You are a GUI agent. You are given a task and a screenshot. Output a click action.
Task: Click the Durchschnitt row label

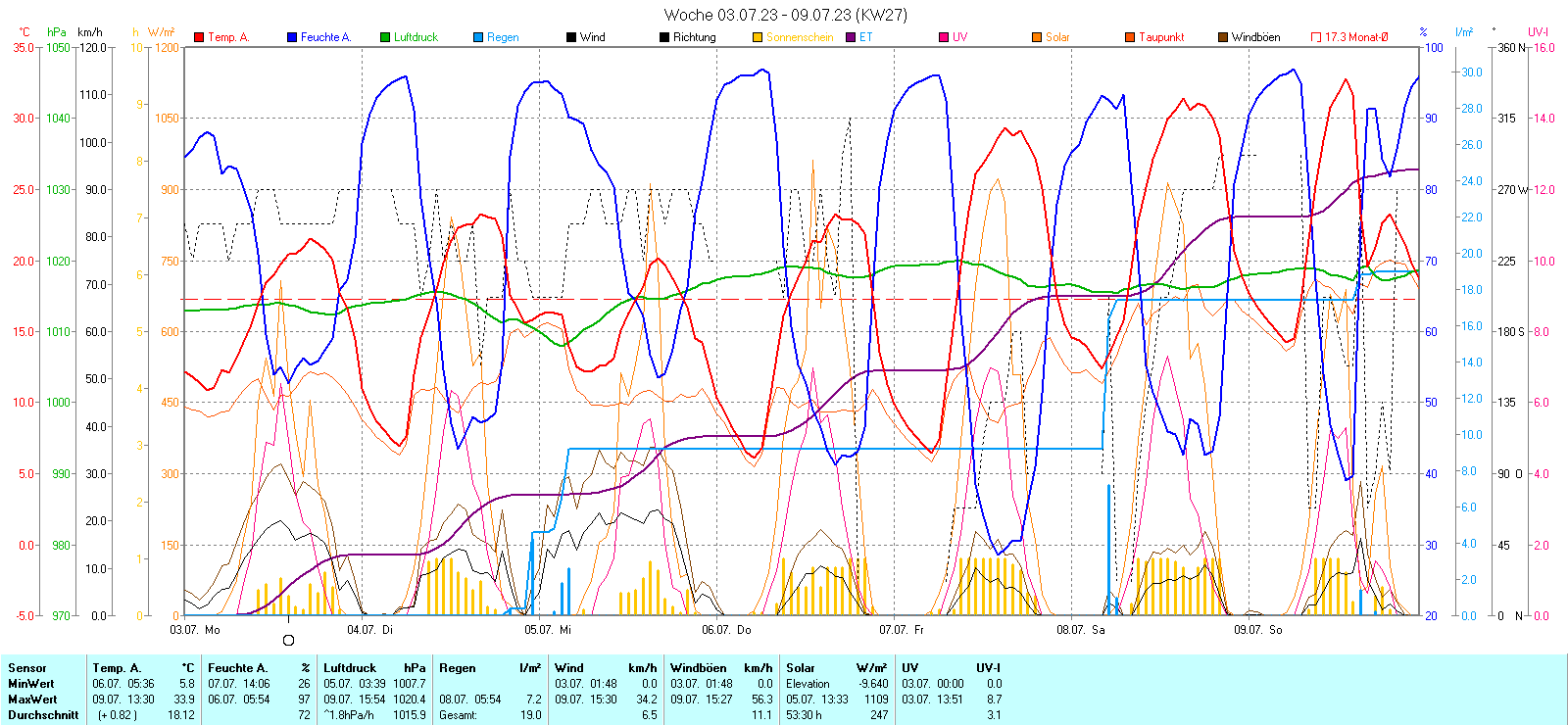(43, 715)
